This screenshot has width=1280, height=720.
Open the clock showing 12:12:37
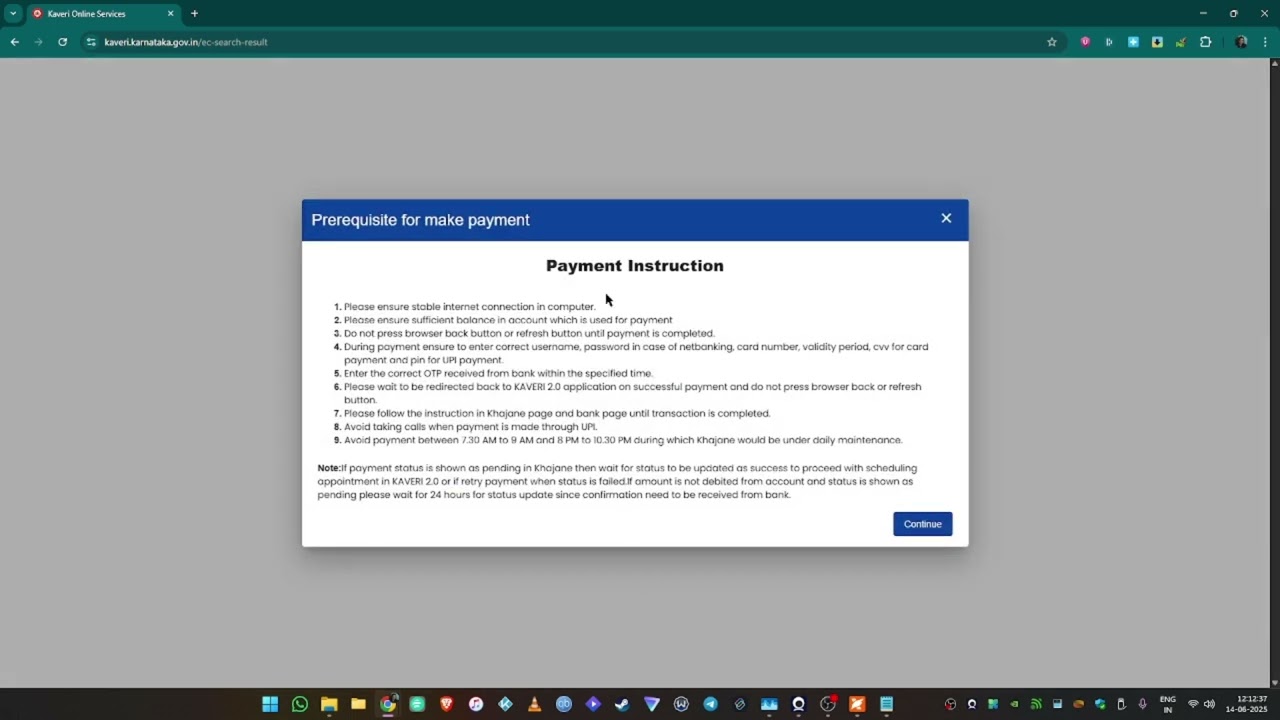click(1246, 704)
